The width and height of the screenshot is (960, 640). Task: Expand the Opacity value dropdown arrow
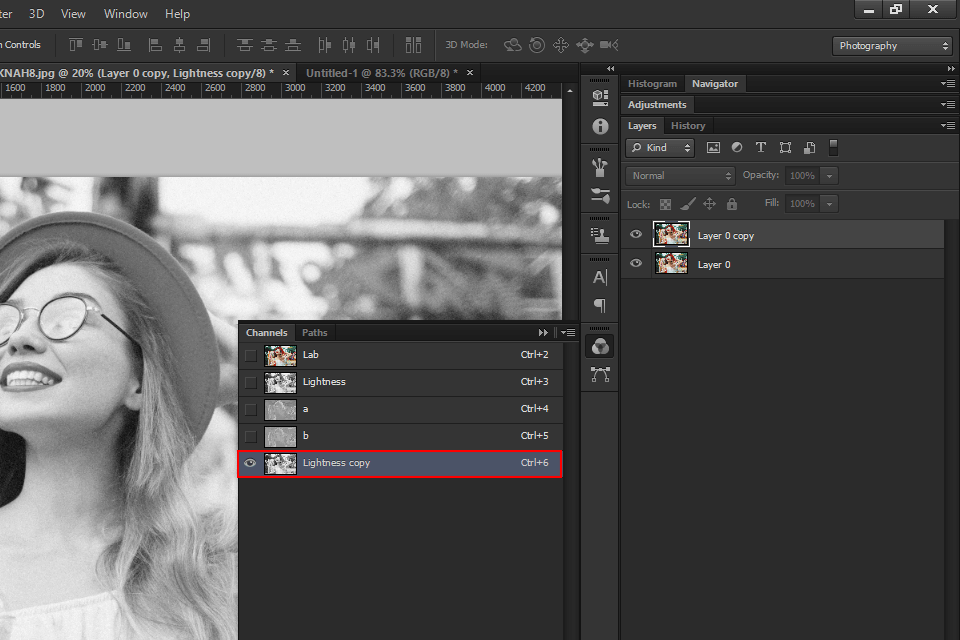click(x=829, y=176)
